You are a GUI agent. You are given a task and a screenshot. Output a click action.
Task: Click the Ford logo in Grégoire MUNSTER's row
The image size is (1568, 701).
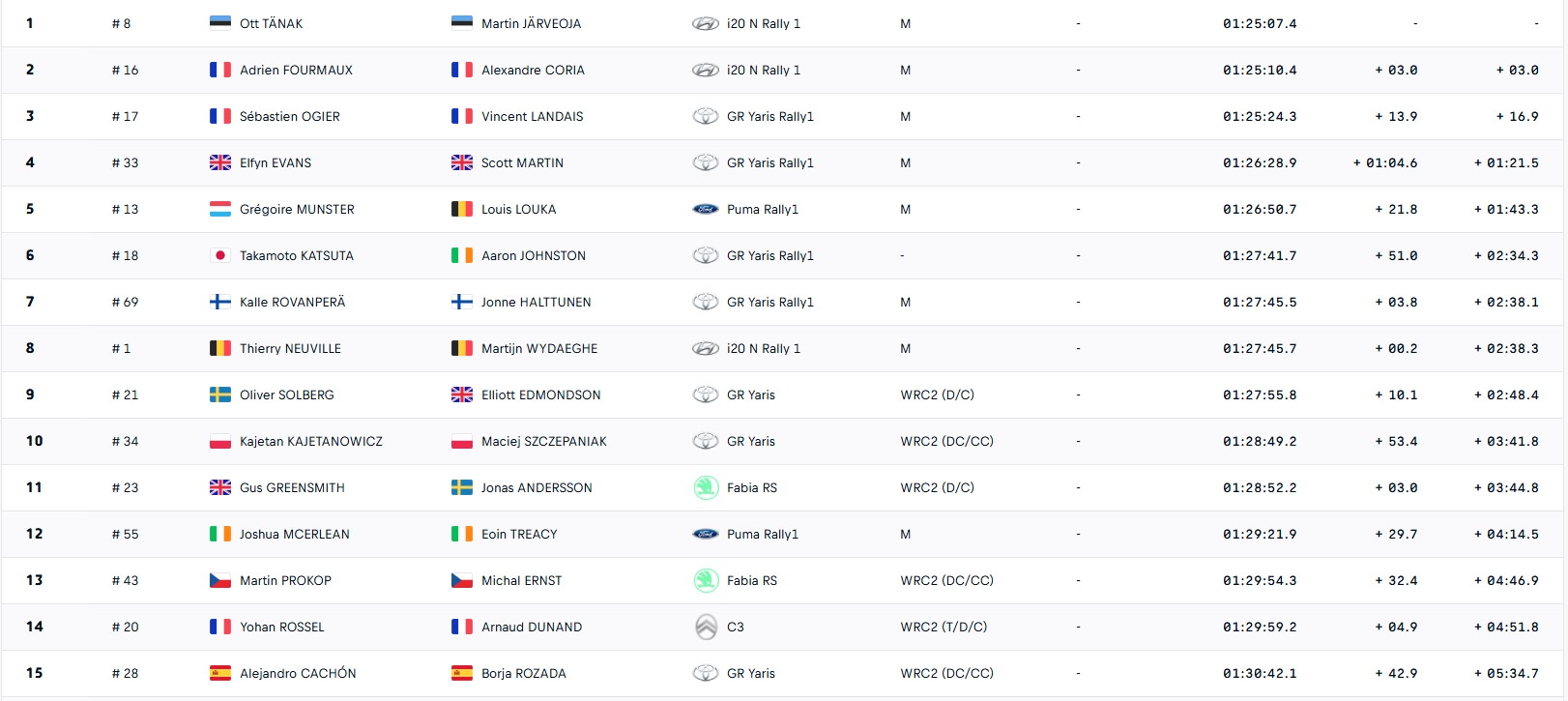click(x=706, y=209)
